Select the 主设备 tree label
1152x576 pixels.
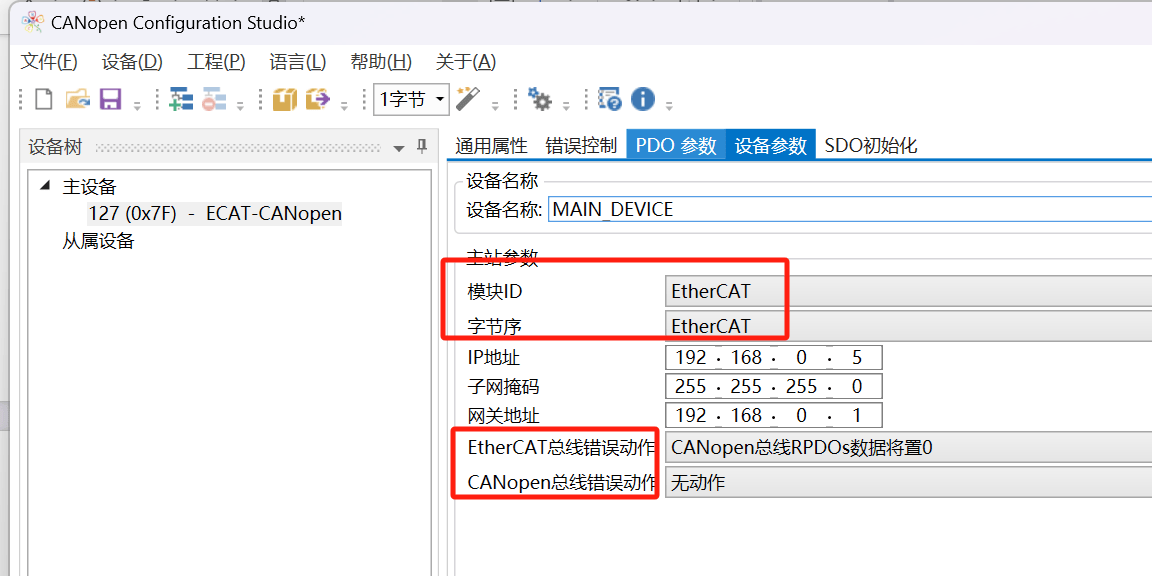click(89, 187)
